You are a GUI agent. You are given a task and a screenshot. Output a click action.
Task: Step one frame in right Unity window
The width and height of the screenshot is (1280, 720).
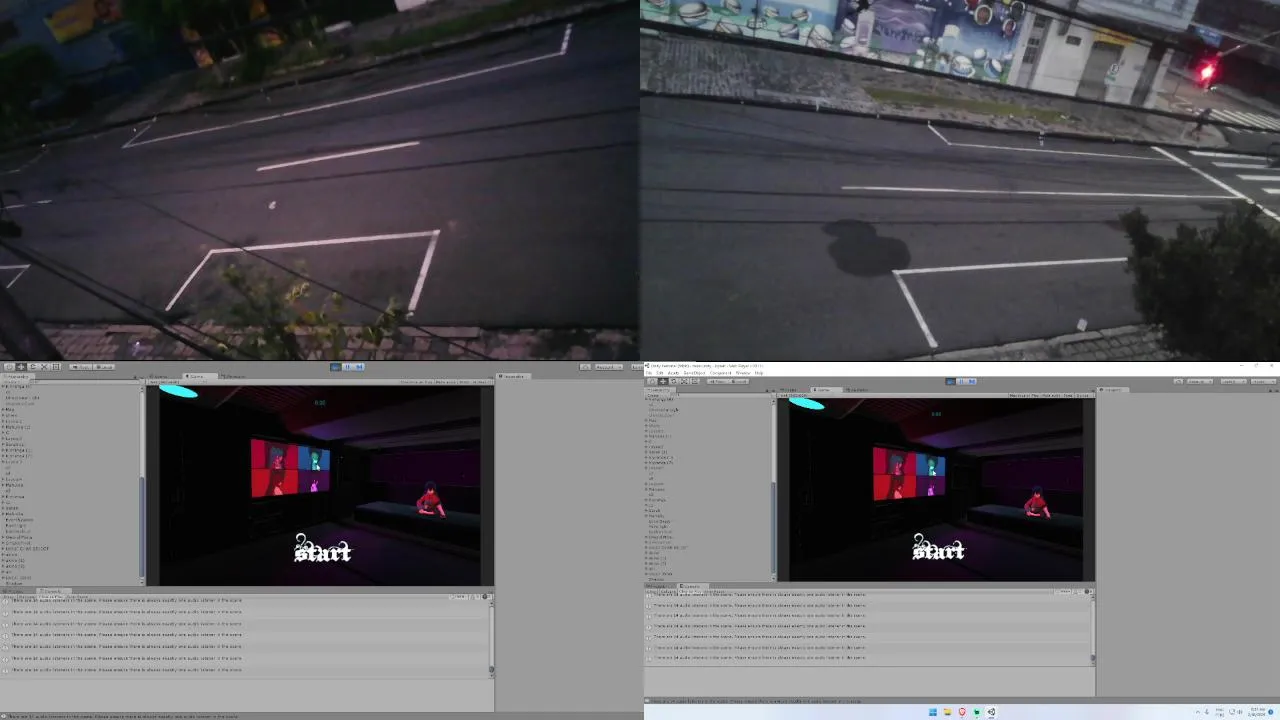tap(971, 381)
